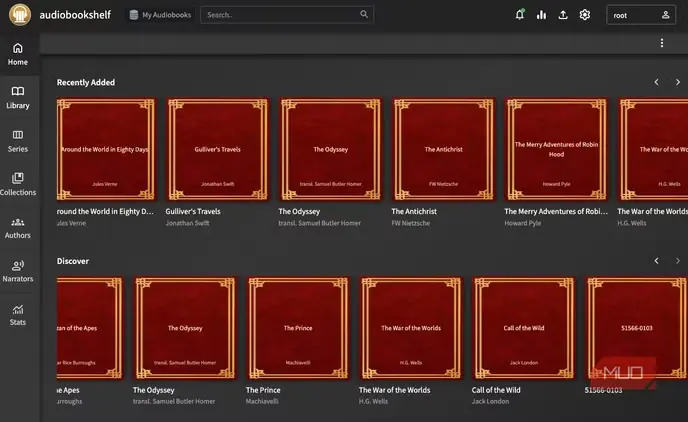Click audiobookshelf title text
Screen dimensions: 688x422
point(75,15)
